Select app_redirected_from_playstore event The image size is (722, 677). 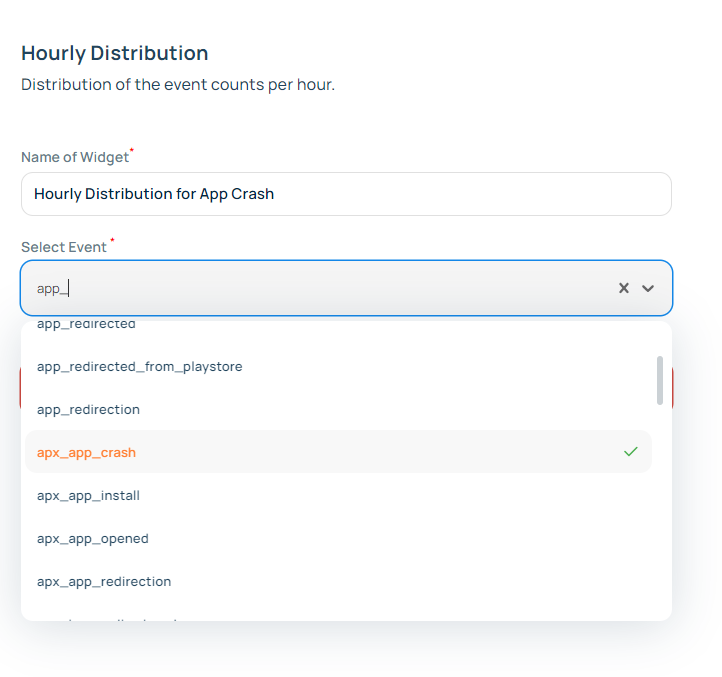coord(139,366)
